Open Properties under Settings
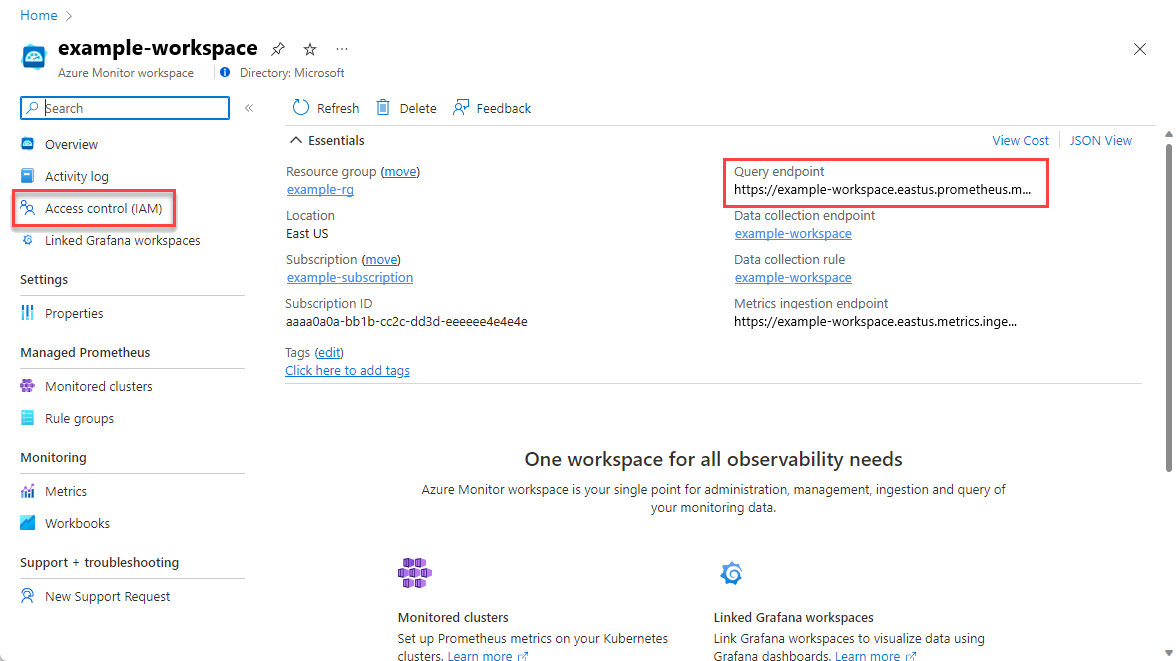Image resolution: width=1176 pixels, height=661 pixels. (x=74, y=314)
